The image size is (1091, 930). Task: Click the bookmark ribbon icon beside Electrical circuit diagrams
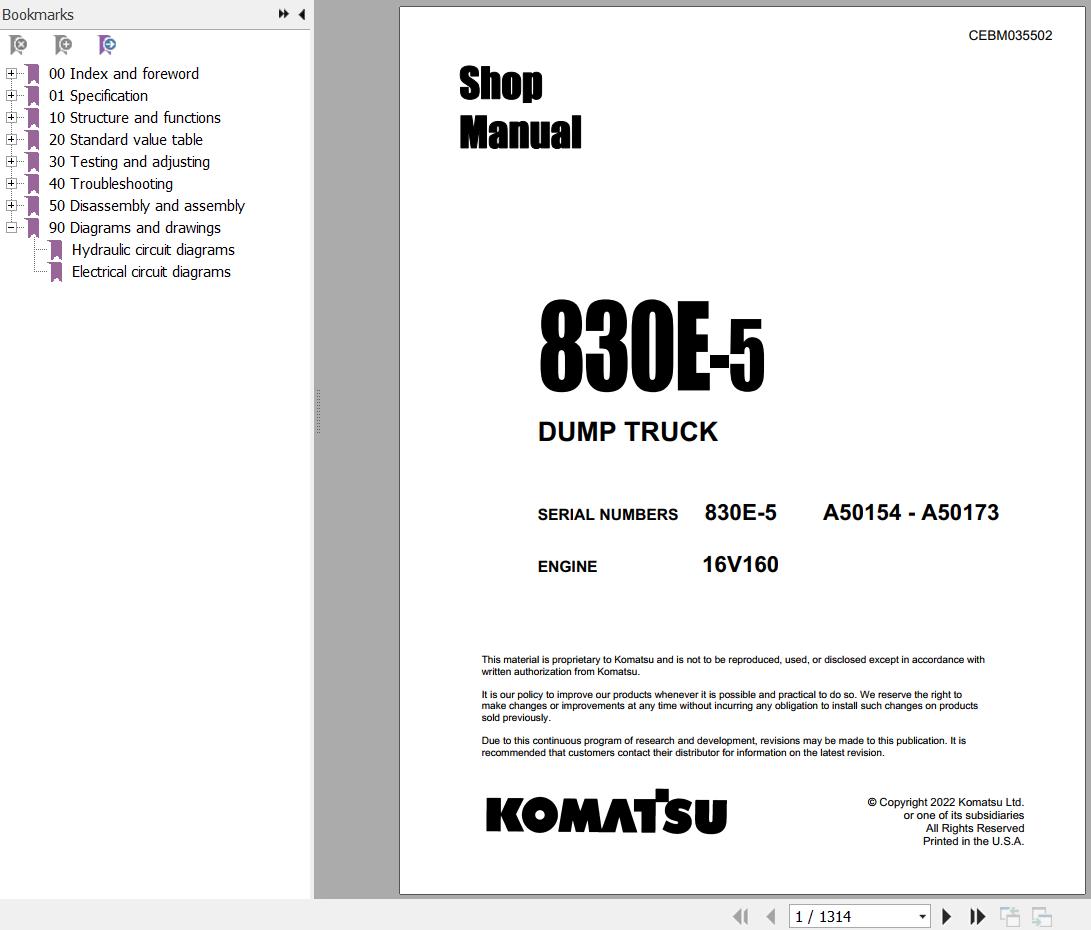pyautogui.click(x=56, y=273)
